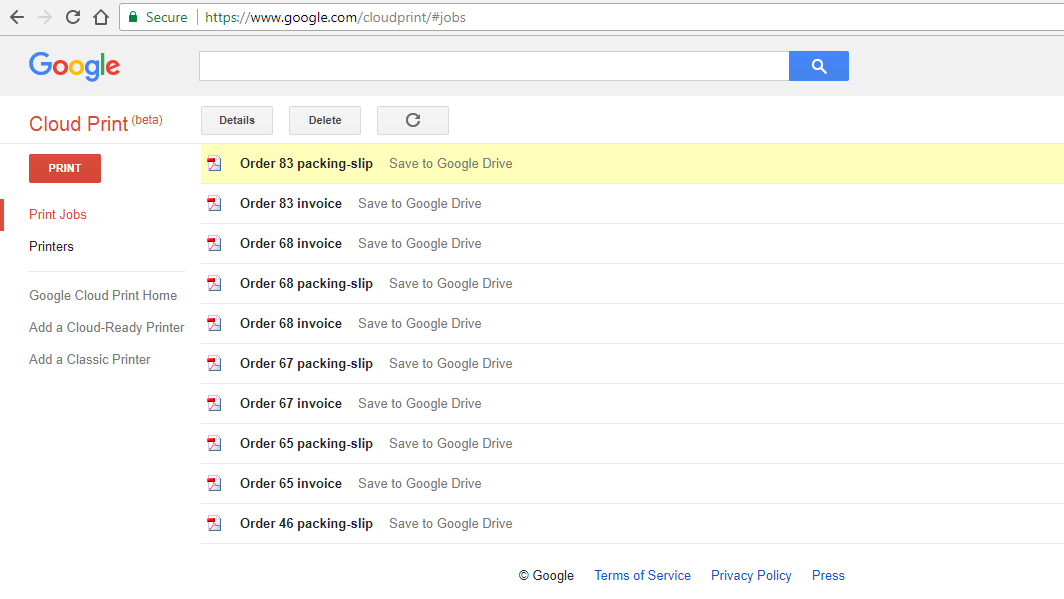Click the PDF icon for Order 46 packing-slip
The image size is (1064, 599).
click(214, 524)
